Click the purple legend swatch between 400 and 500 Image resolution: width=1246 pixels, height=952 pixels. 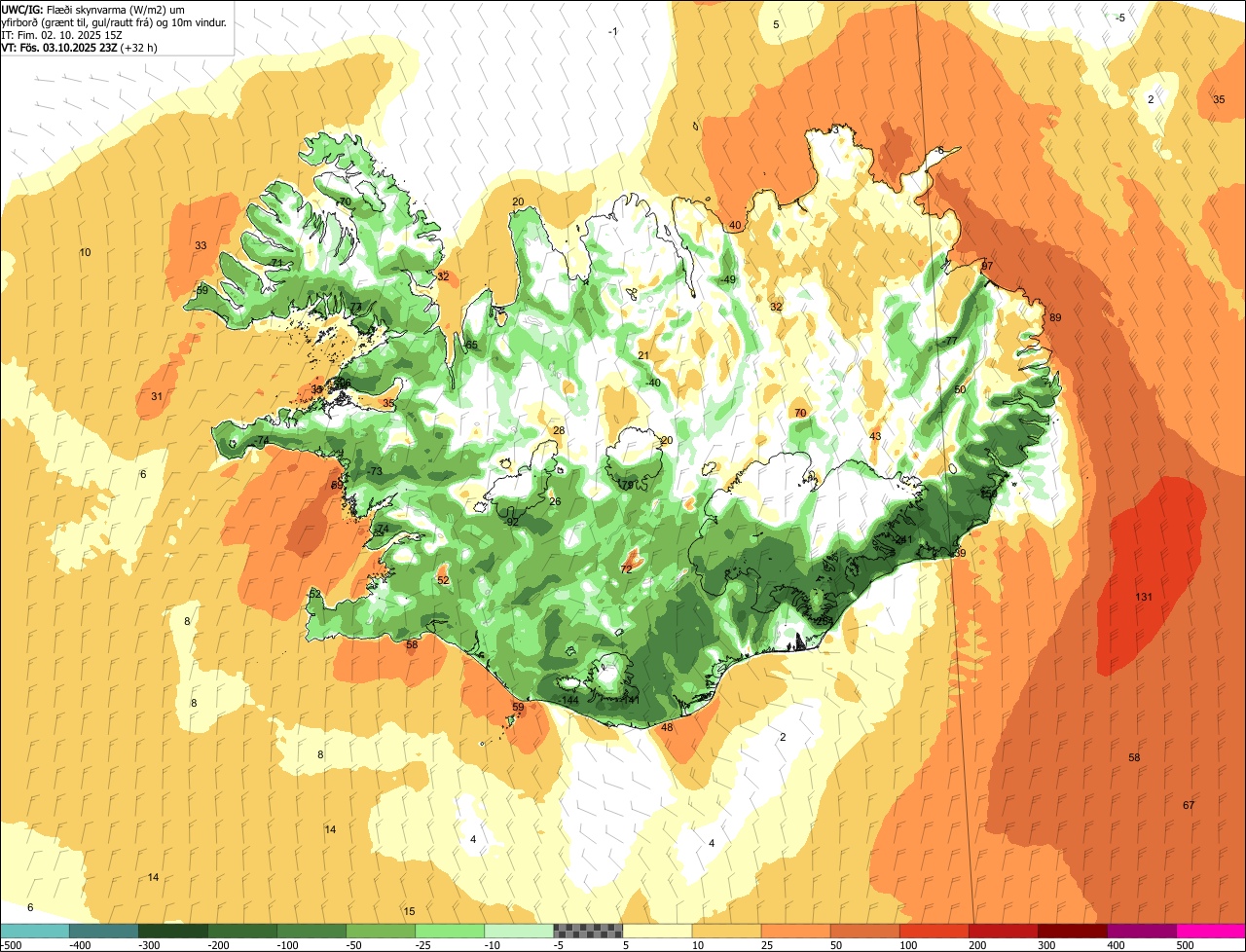click(x=1141, y=931)
